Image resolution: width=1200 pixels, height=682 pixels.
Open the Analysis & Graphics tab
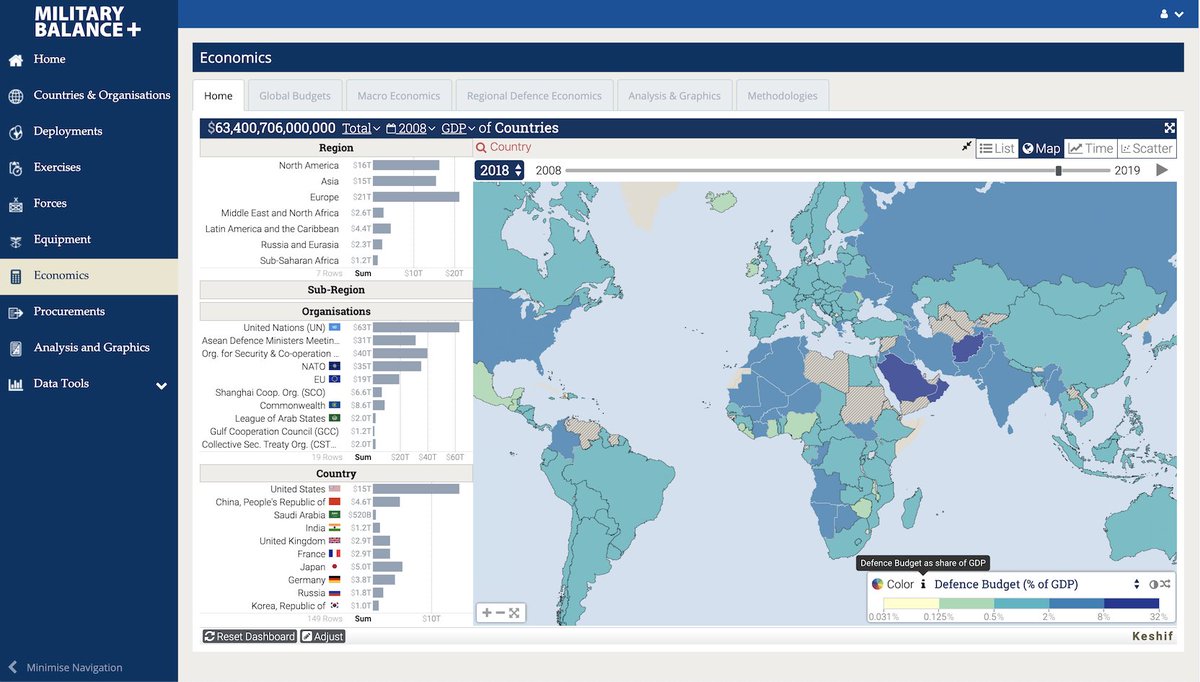pos(675,96)
